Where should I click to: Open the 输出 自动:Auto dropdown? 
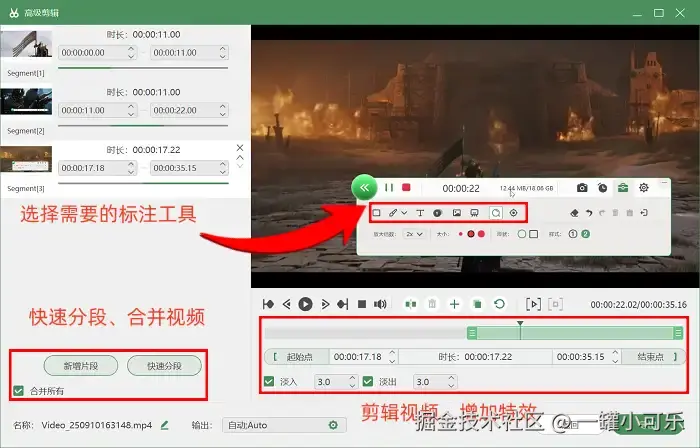coord(284,425)
